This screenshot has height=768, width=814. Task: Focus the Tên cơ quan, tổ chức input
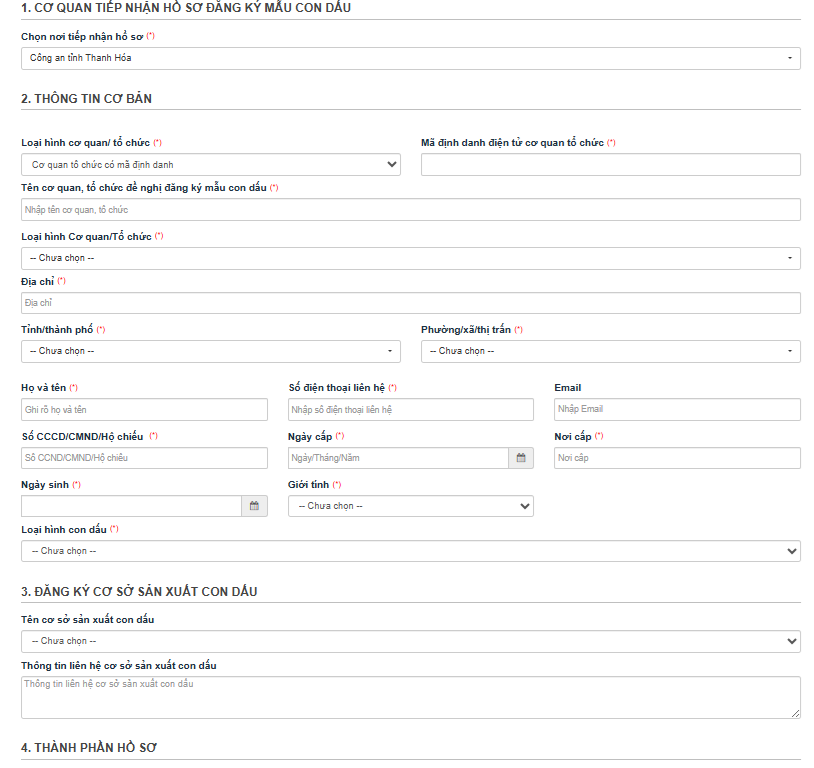tap(410, 210)
